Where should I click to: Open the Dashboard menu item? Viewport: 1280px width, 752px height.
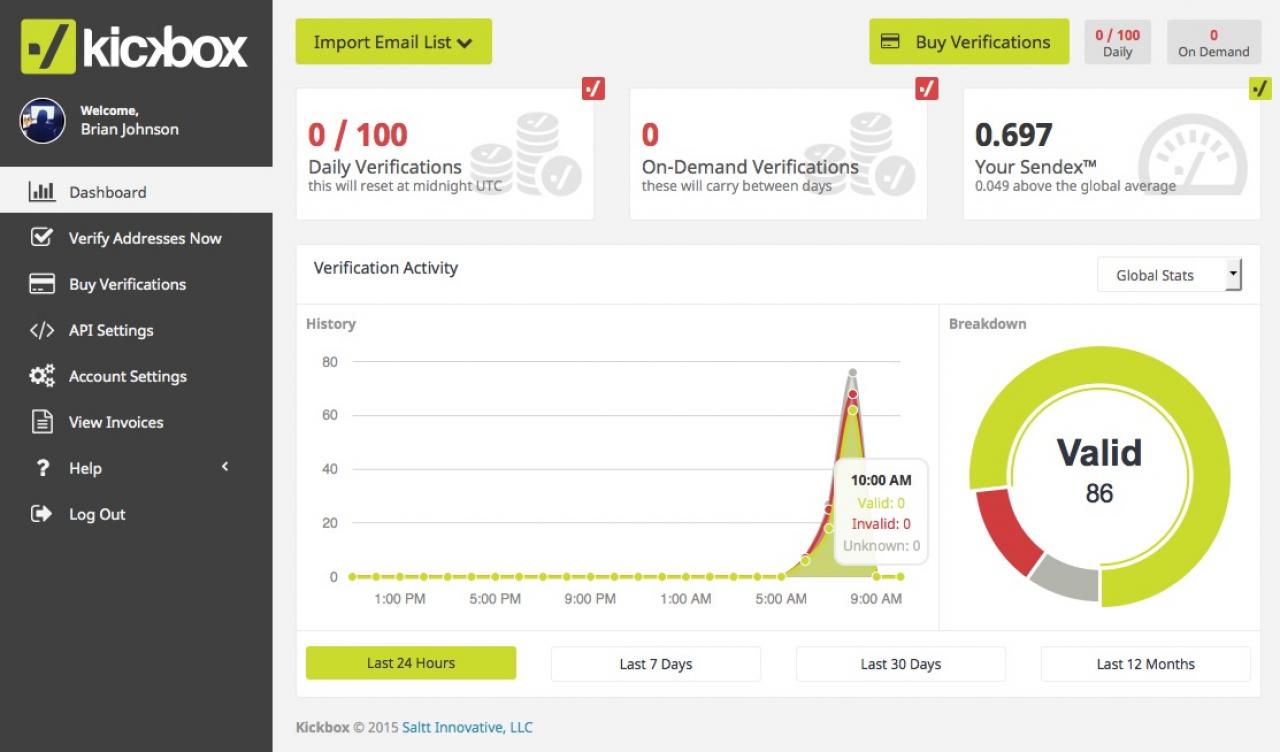tap(136, 190)
